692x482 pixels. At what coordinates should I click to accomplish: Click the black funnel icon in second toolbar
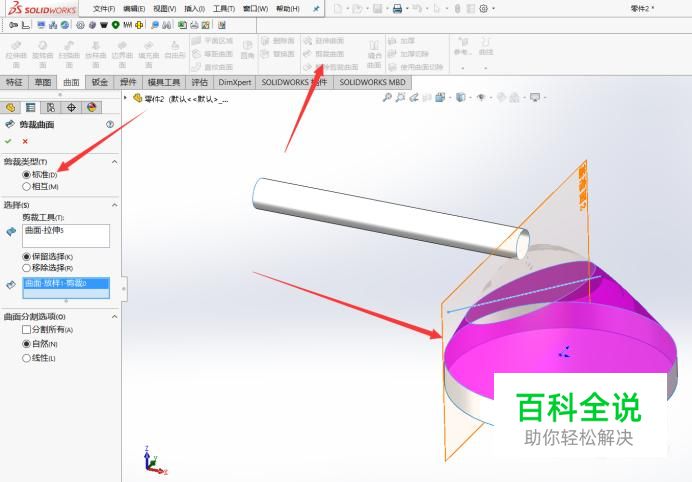[x=104, y=25]
